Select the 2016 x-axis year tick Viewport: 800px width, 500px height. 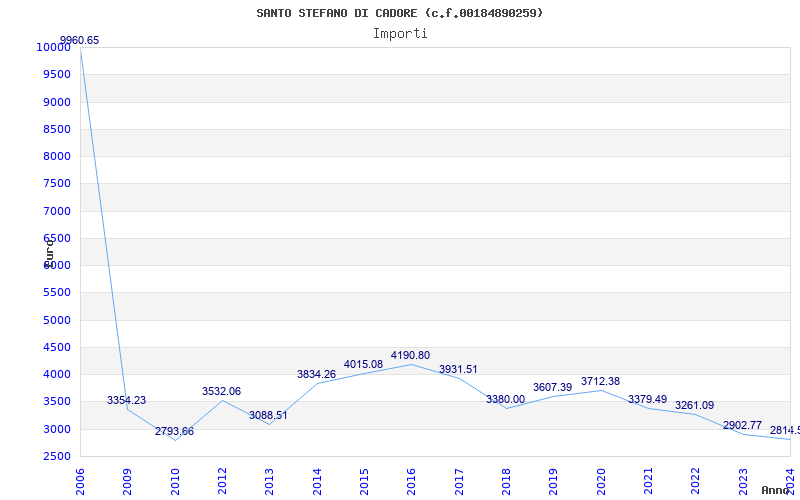(411, 479)
